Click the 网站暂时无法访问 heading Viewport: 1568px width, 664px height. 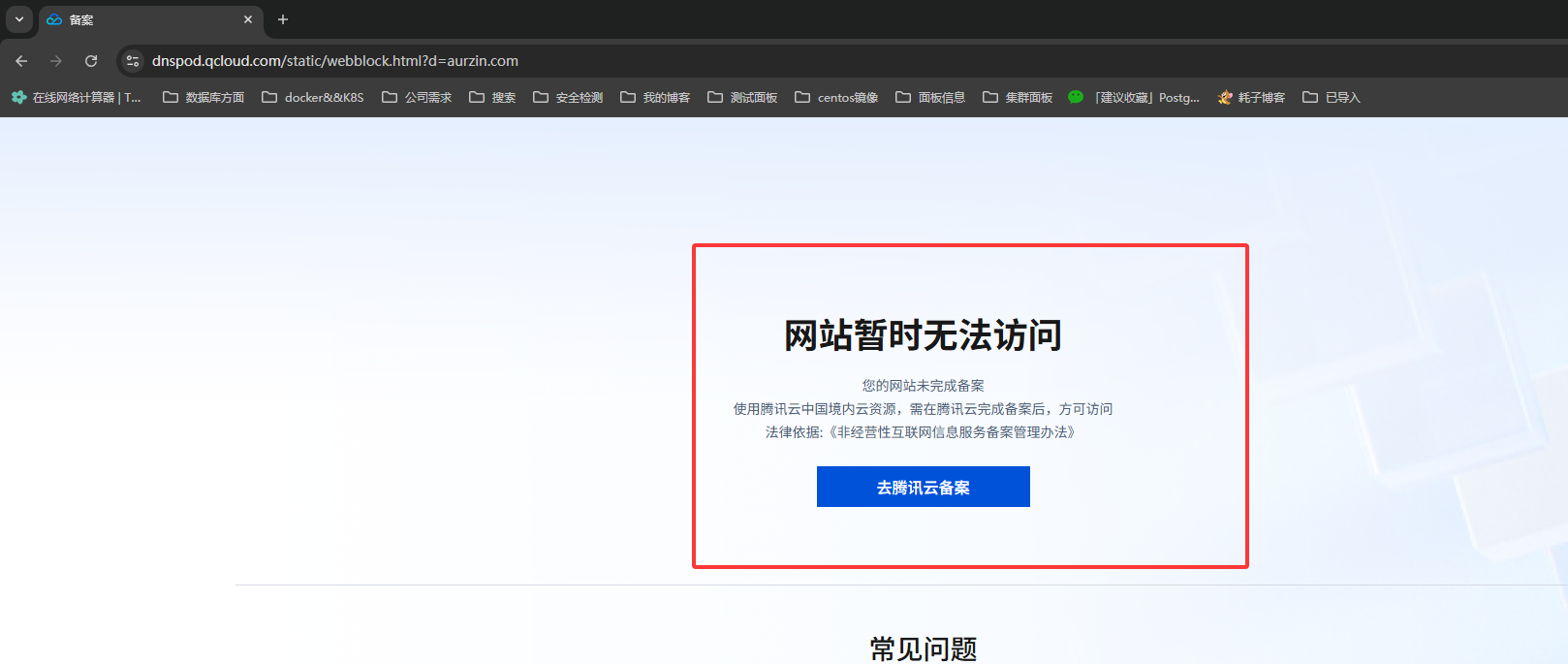924,335
